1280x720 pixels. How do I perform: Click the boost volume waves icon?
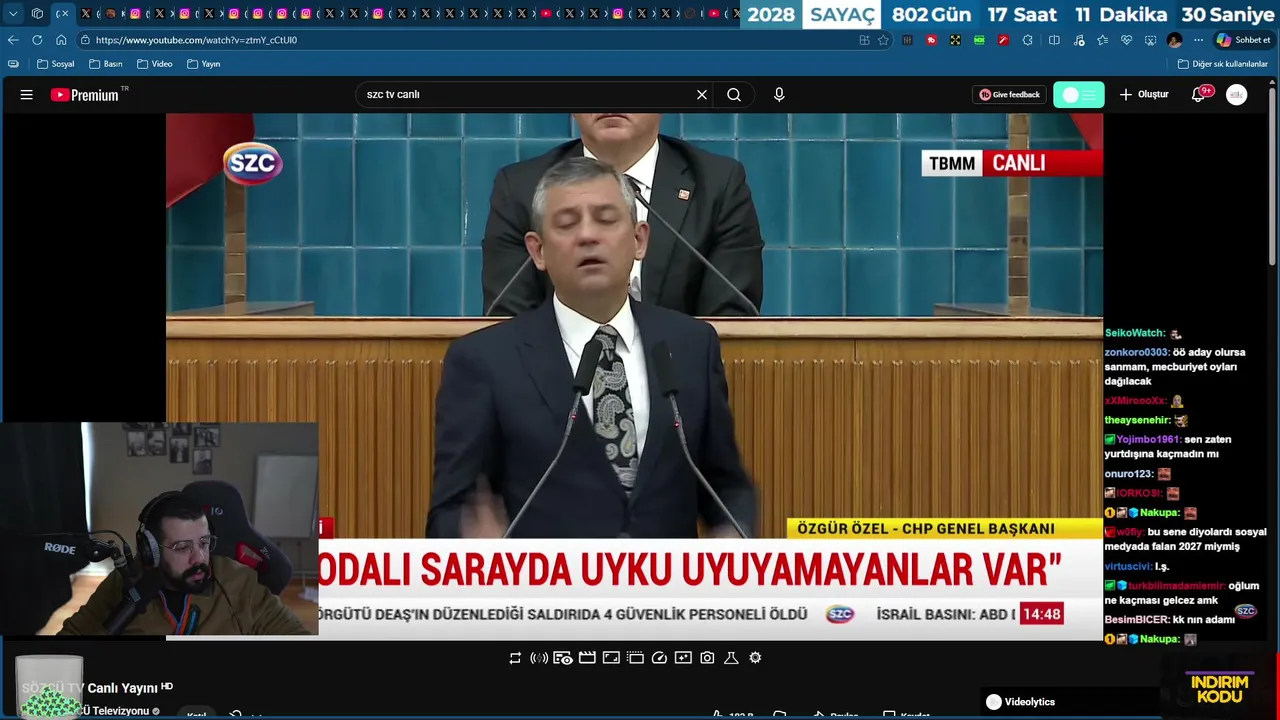(x=539, y=658)
